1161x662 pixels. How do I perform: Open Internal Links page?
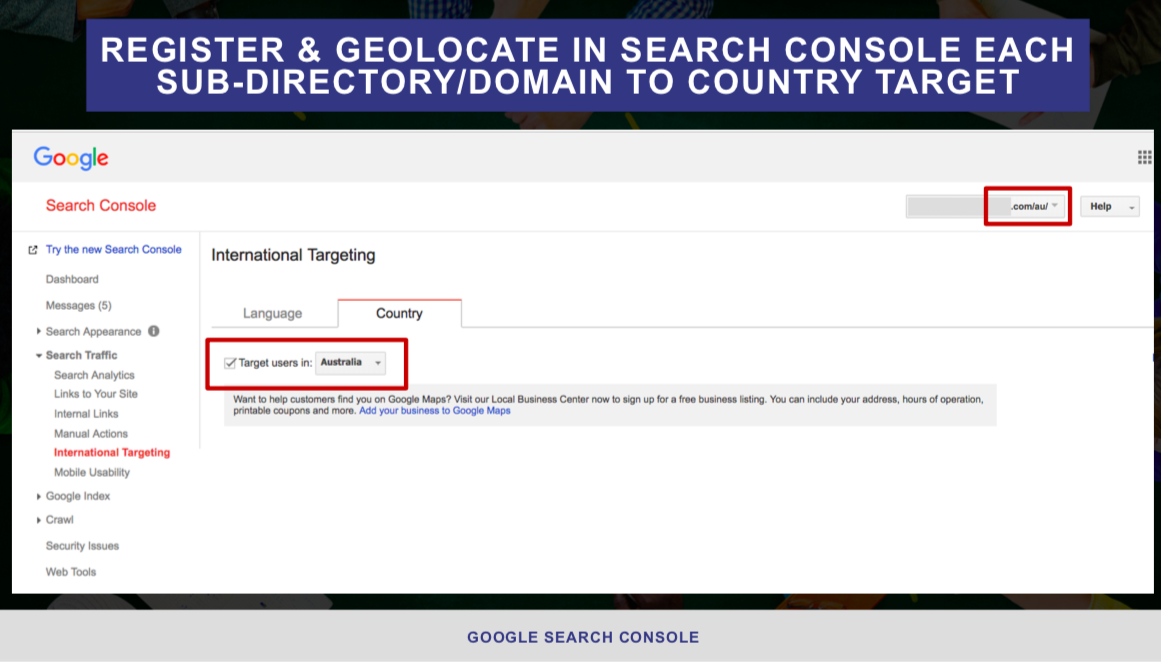click(x=86, y=414)
